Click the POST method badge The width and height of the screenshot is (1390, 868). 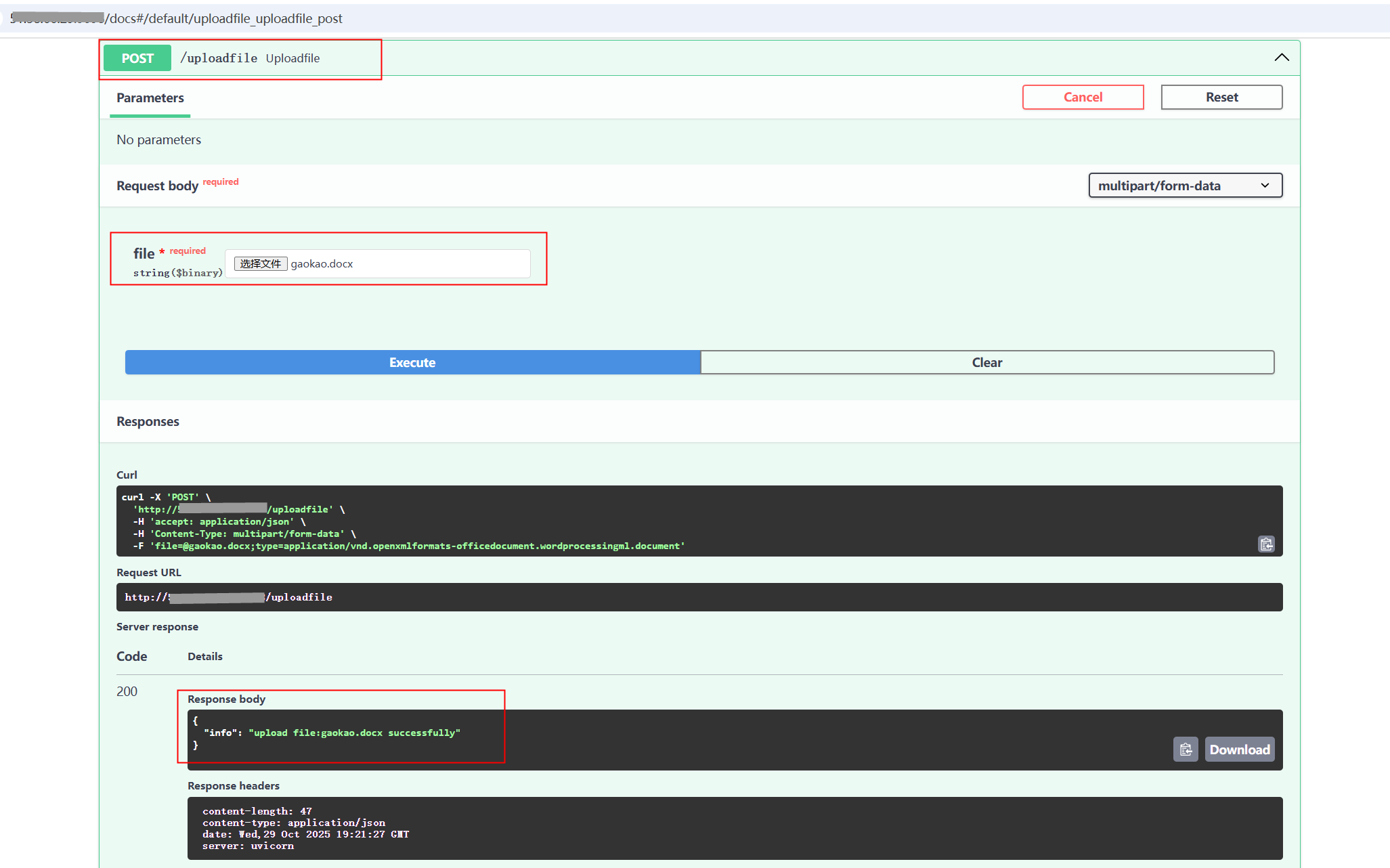tap(137, 58)
